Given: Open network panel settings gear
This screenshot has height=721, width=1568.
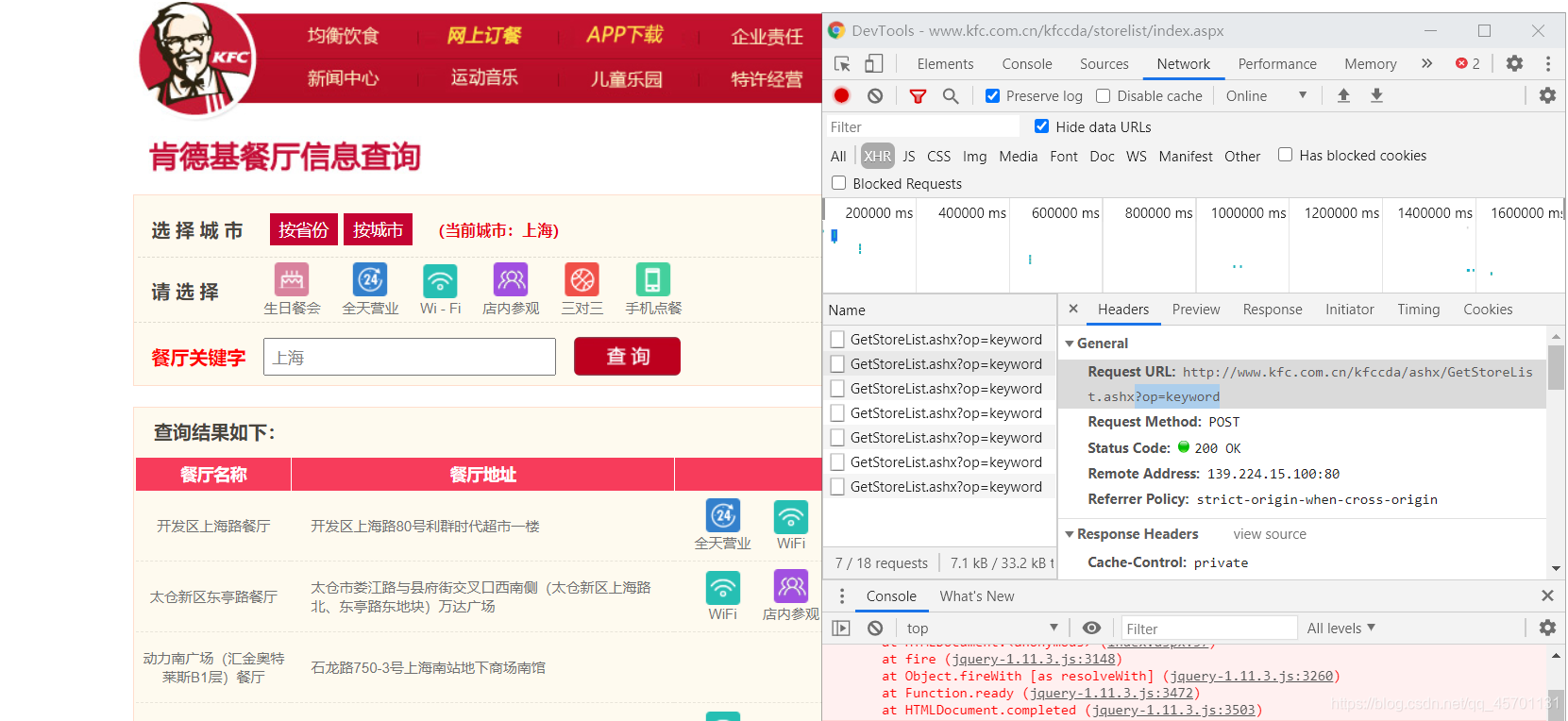Looking at the screenshot, I should click(x=1547, y=95).
